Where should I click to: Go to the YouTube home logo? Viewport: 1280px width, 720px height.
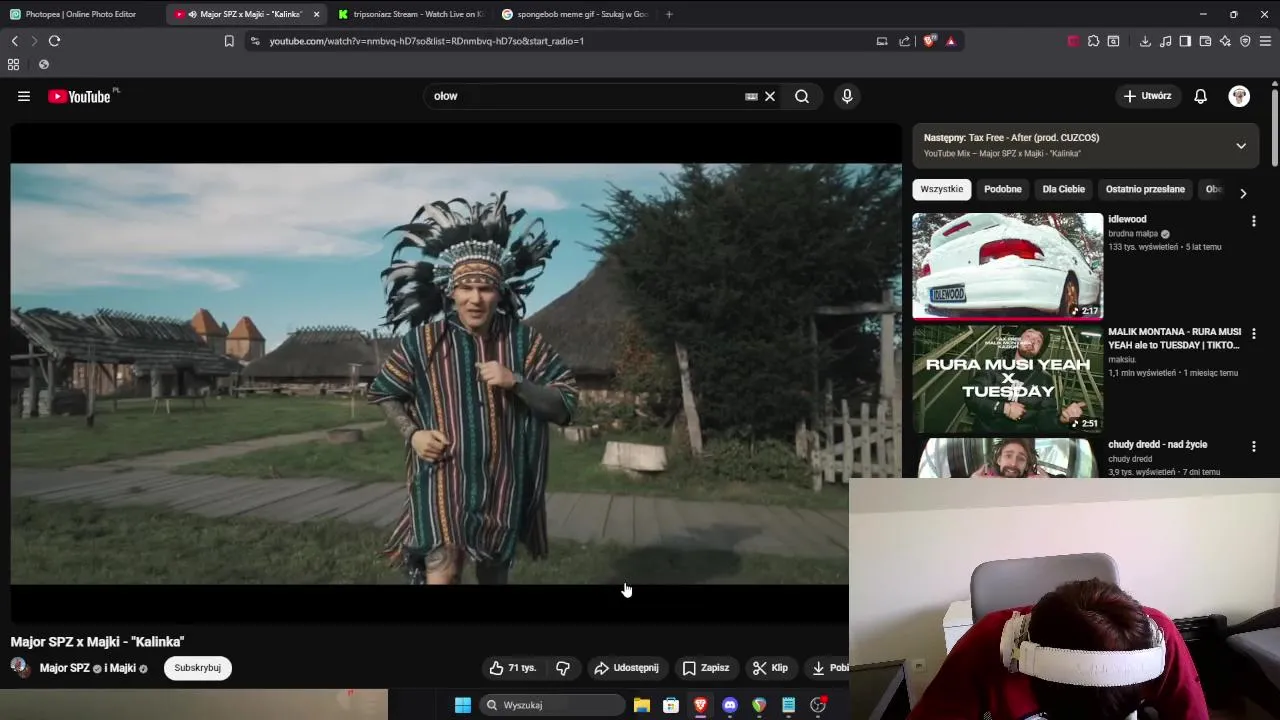point(79,96)
